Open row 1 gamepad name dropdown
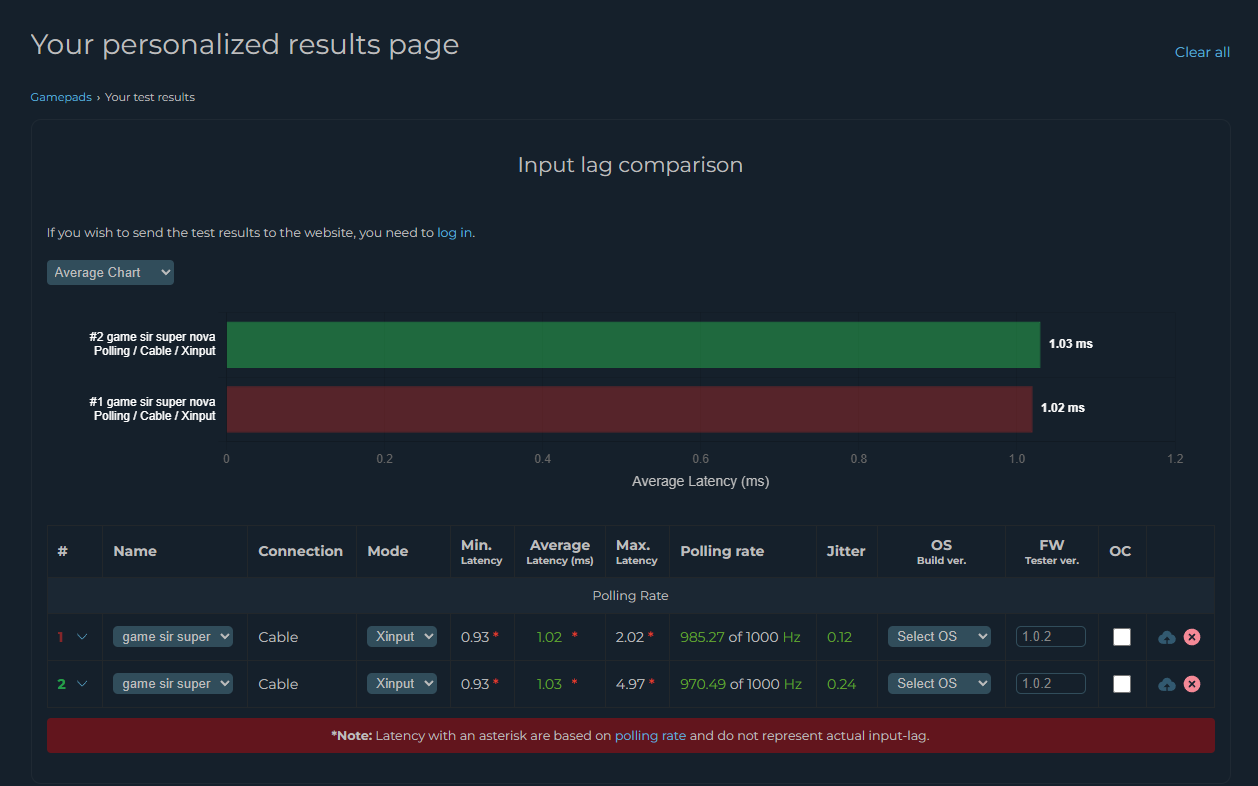The width and height of the screenshot is (1258, 786). pos(173,637)
